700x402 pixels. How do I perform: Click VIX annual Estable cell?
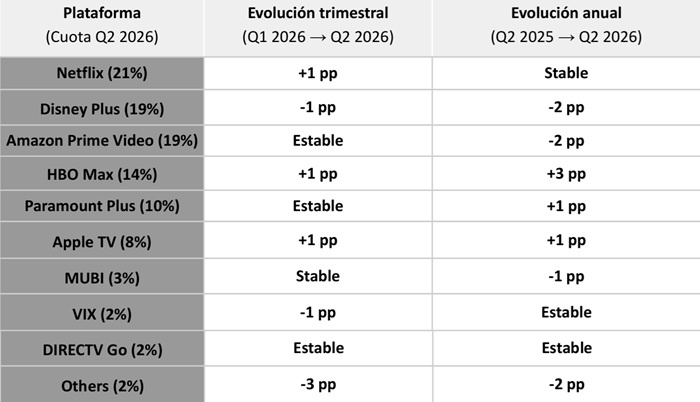coord(566,313)
